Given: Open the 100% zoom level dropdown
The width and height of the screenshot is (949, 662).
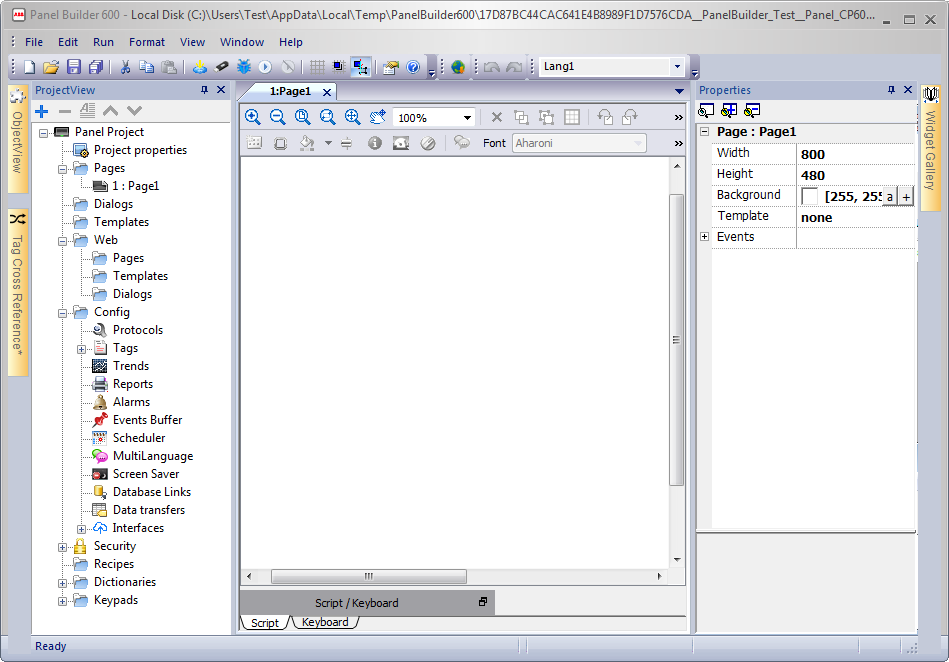Looking at the screenshot, I should pyautogui.click(x=467, y=118).
